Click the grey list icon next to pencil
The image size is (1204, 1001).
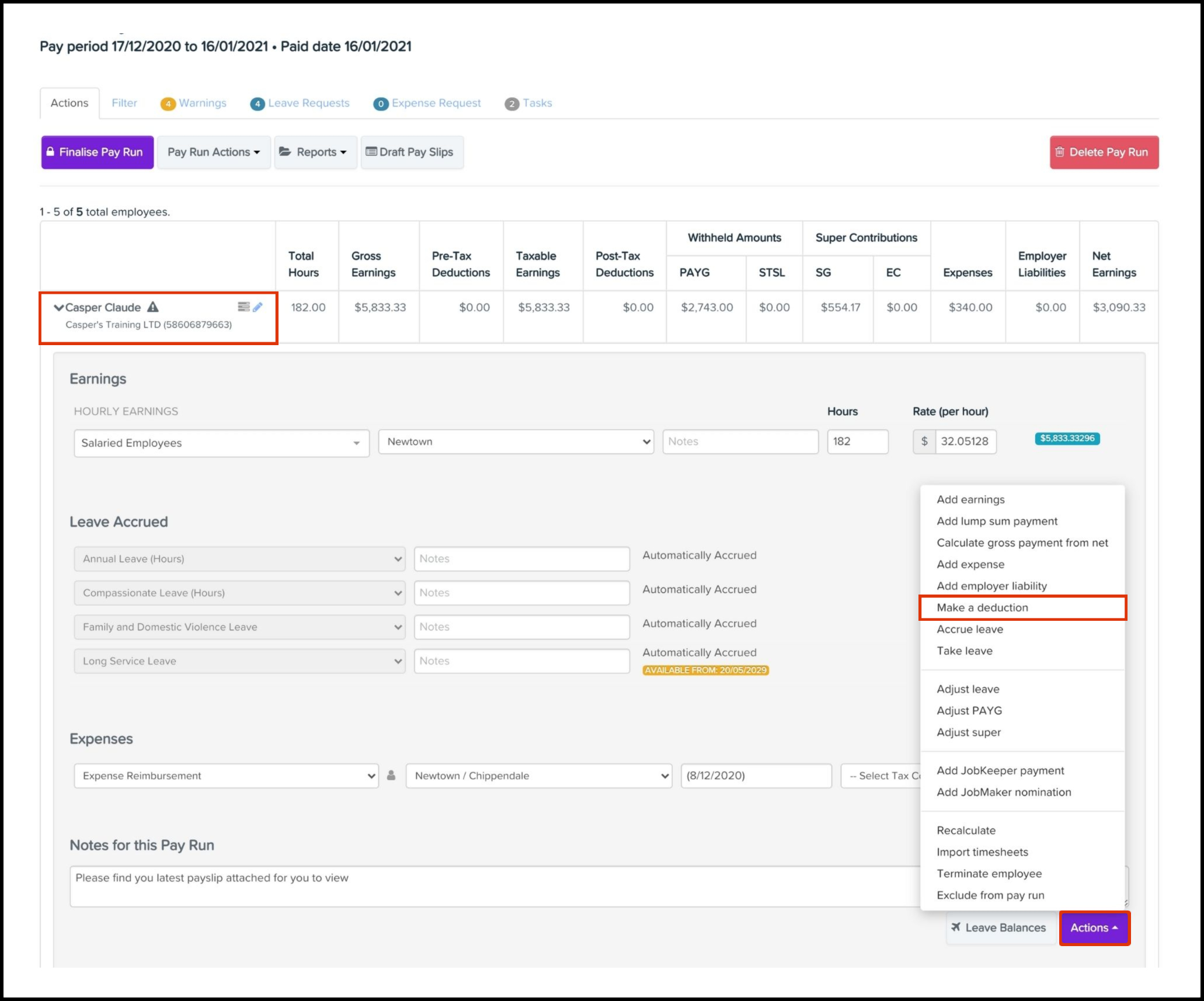tap(243, 307)
